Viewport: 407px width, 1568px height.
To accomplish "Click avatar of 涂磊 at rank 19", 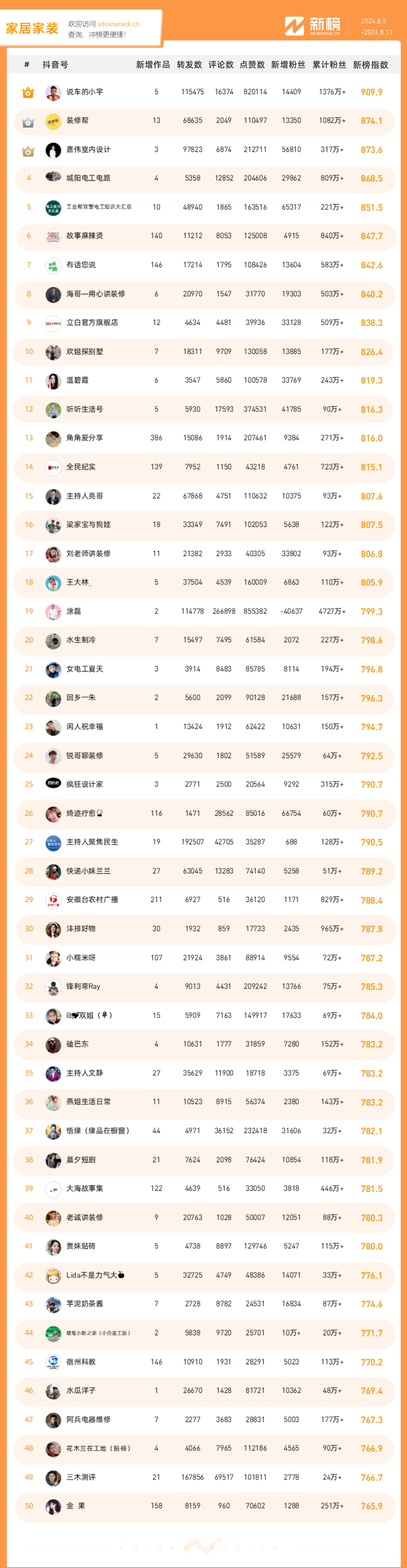I will (x=54, y=612).
